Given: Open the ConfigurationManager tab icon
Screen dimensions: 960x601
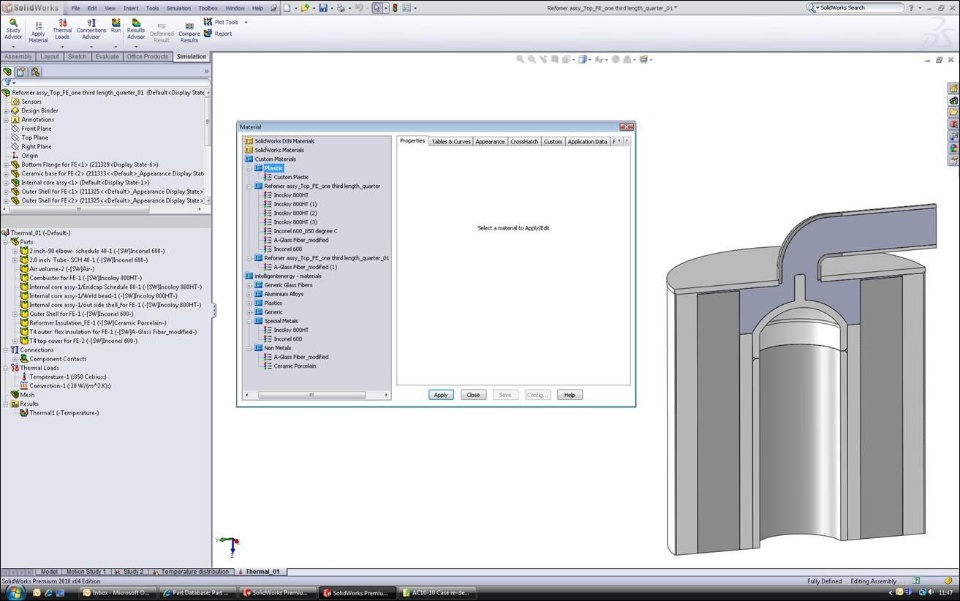Looking at the screenshot, I should tap(36, 72).
